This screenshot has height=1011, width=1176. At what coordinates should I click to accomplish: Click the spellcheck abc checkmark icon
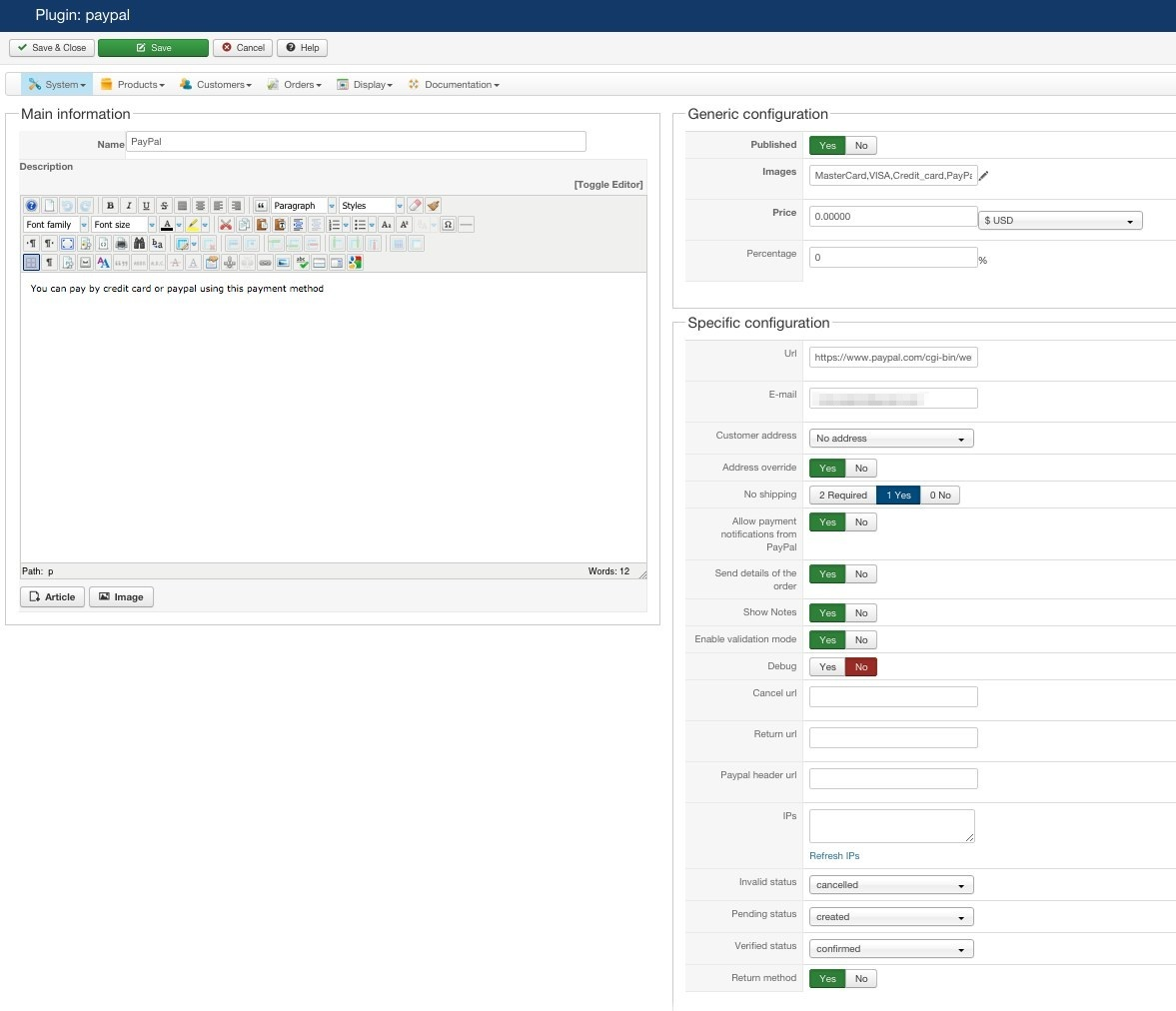302,262
